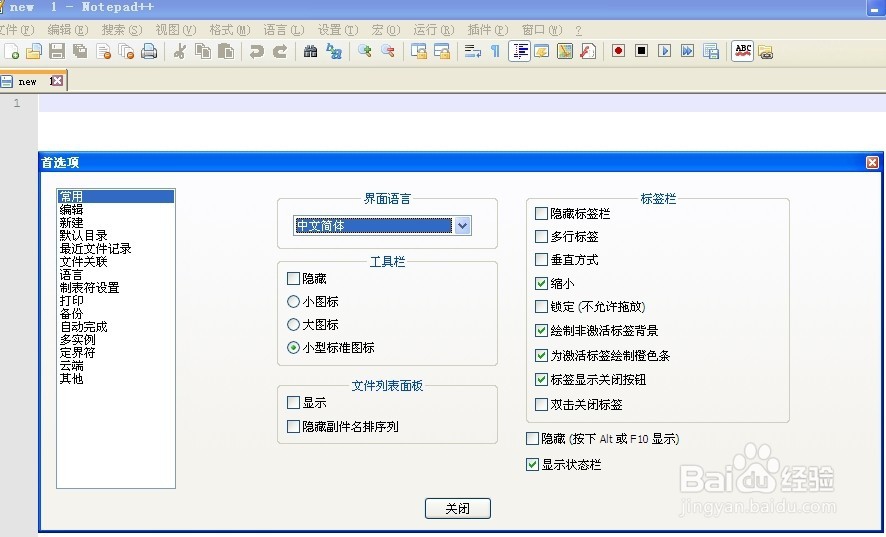Screen dimensions: 886x537
Task: Click the Save All toolbar icon
Action: 80,51
